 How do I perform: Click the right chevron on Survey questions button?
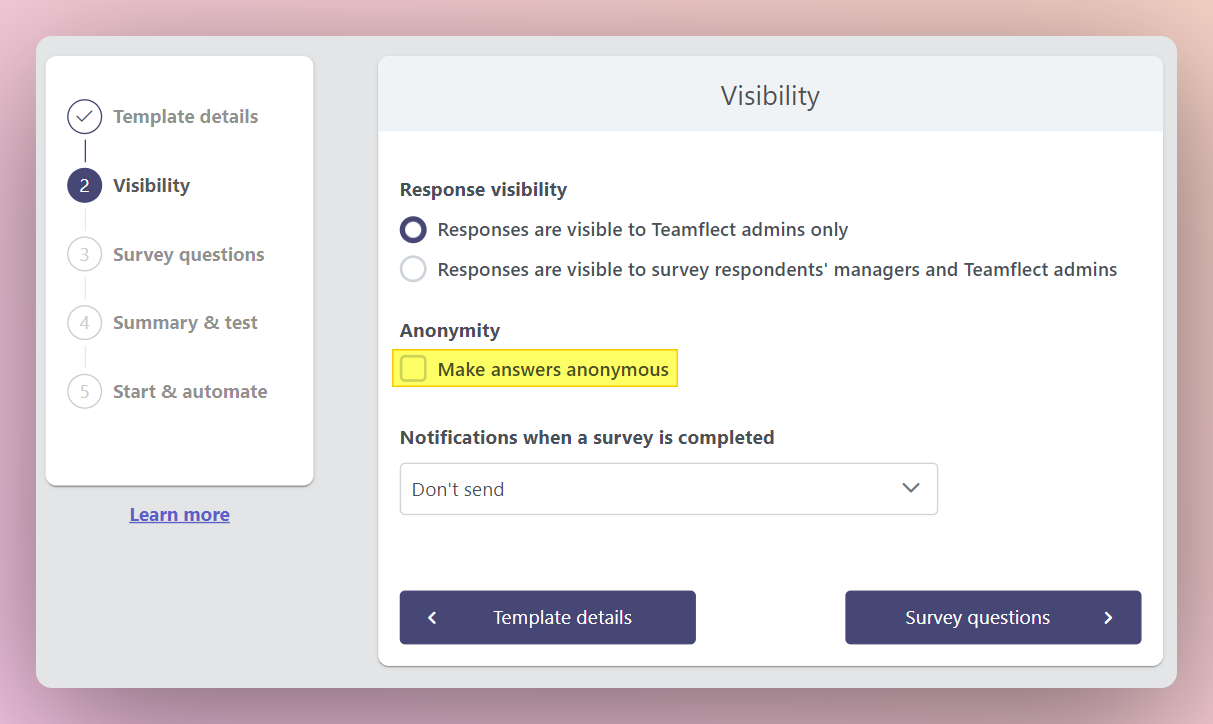click(x=1108, y=618)
